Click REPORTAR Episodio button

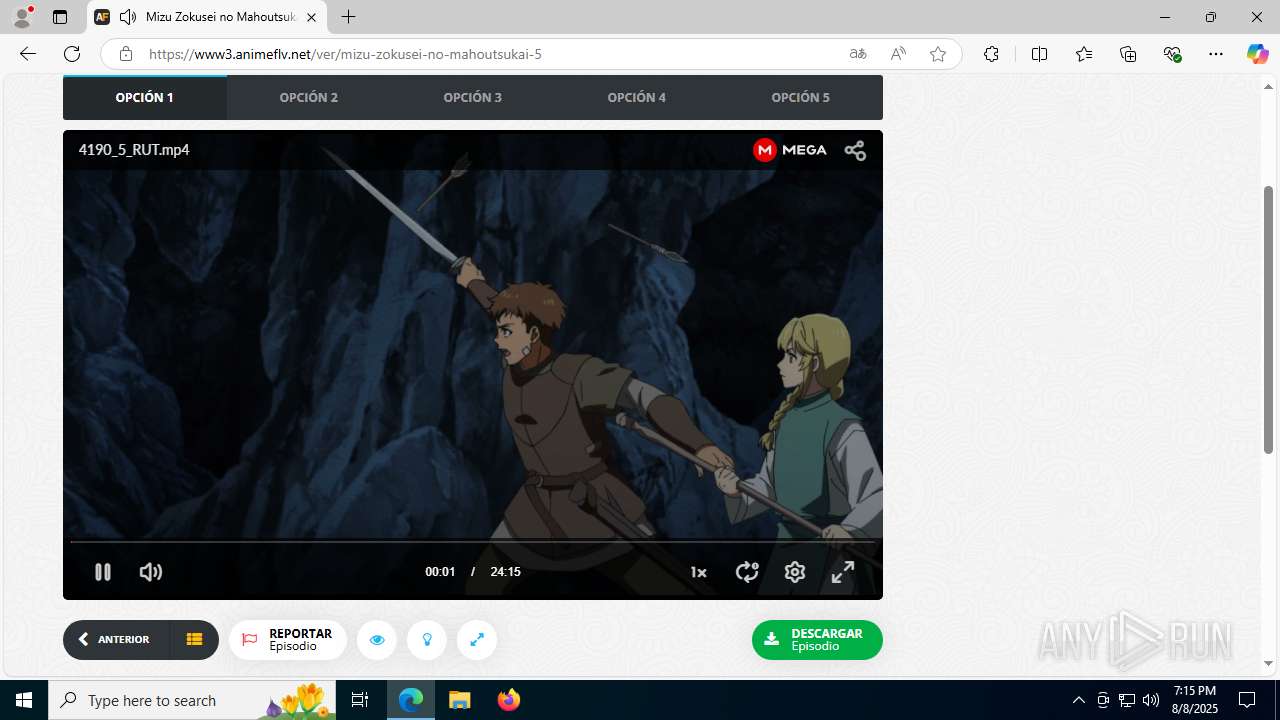pyautogui.click(x=288, y=640)
